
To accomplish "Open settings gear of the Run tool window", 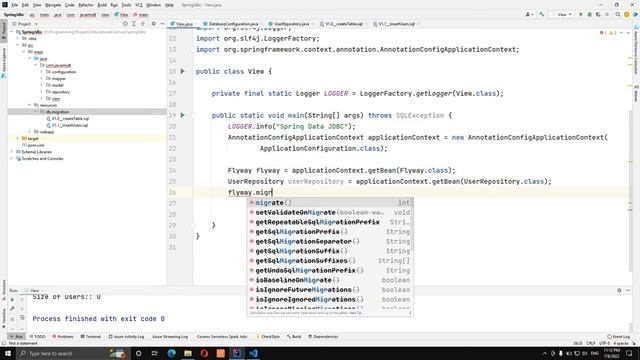I will [619, 290].
